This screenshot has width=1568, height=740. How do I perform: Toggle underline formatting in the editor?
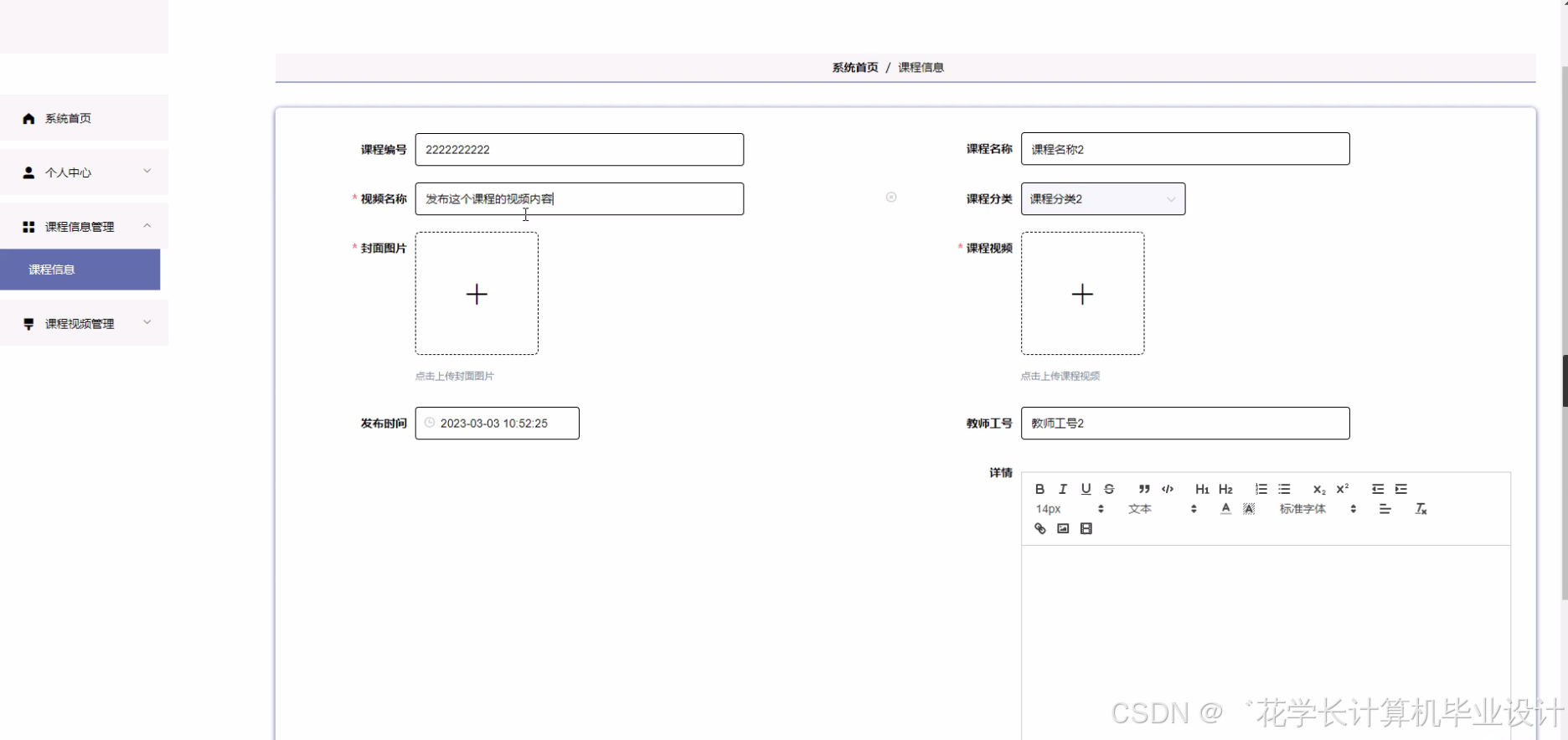[x=1086, y=489]
